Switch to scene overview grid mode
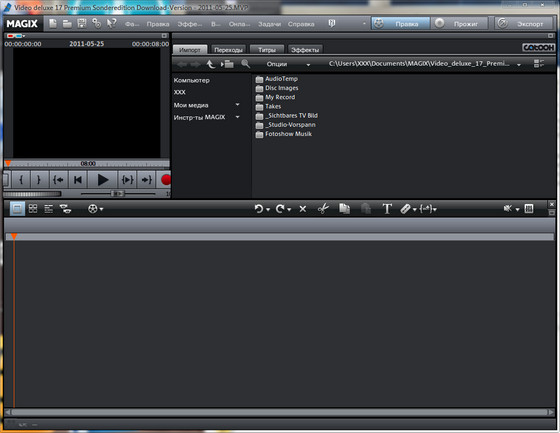This screenshot has height=433, width=560. 33,209
